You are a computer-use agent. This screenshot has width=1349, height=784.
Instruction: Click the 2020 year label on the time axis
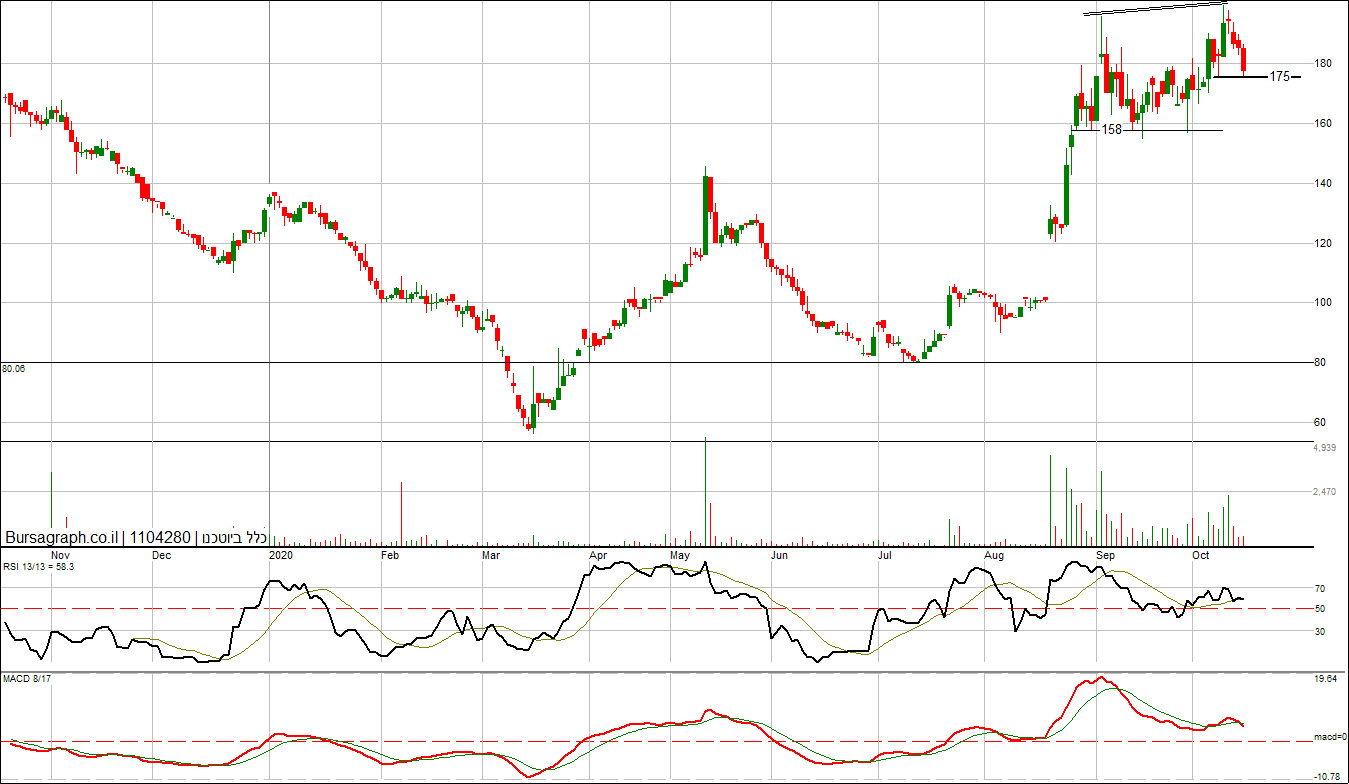click(x=283, y=554)
